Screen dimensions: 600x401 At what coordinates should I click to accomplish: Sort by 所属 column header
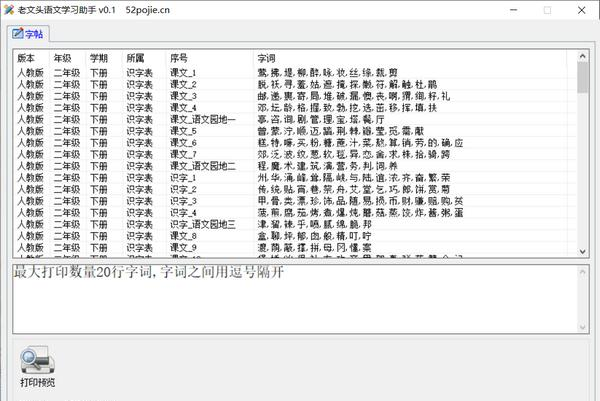click(x=143, y=58)
